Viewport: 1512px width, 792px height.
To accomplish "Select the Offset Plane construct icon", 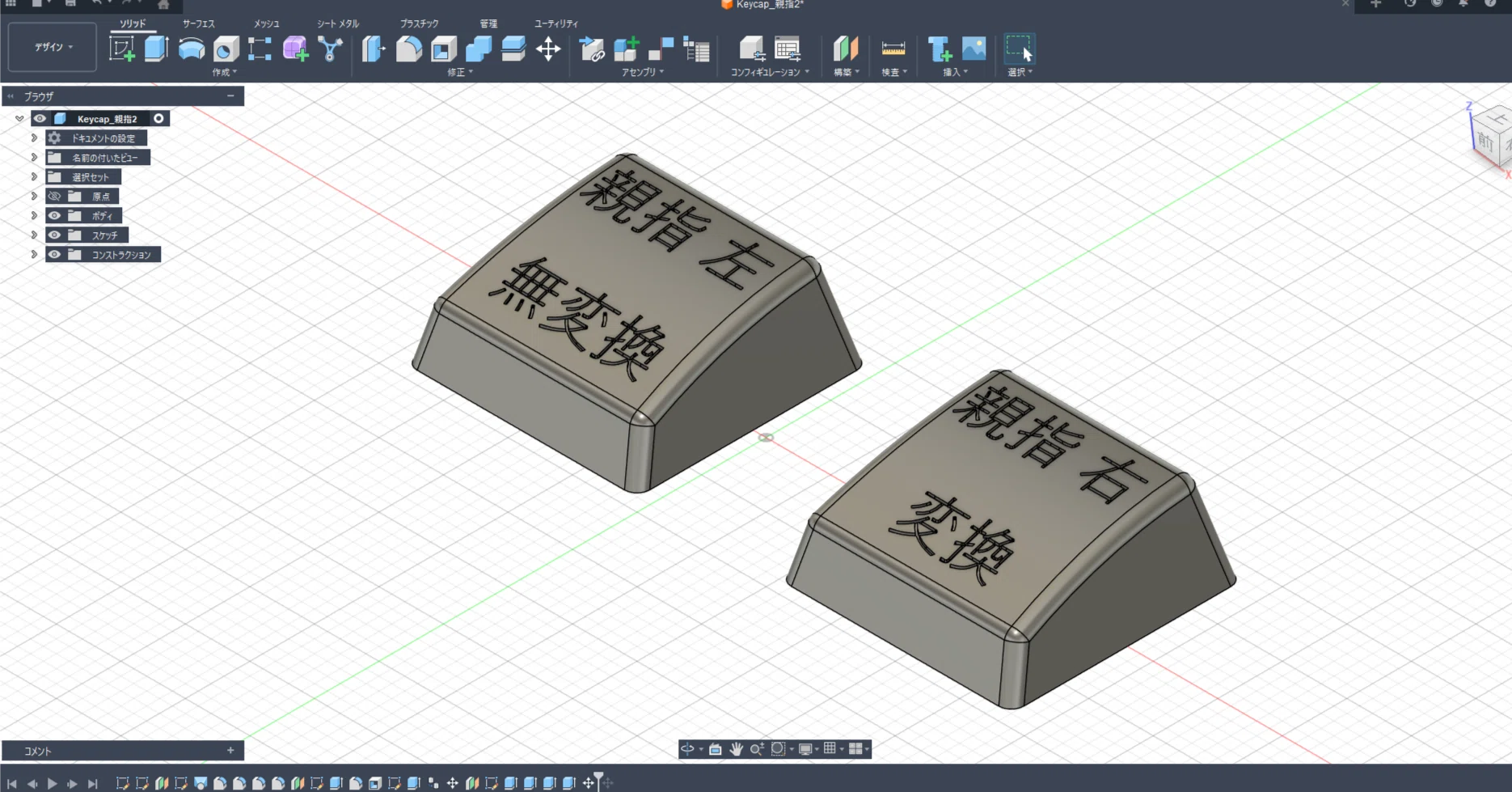I will click(845, 49).
